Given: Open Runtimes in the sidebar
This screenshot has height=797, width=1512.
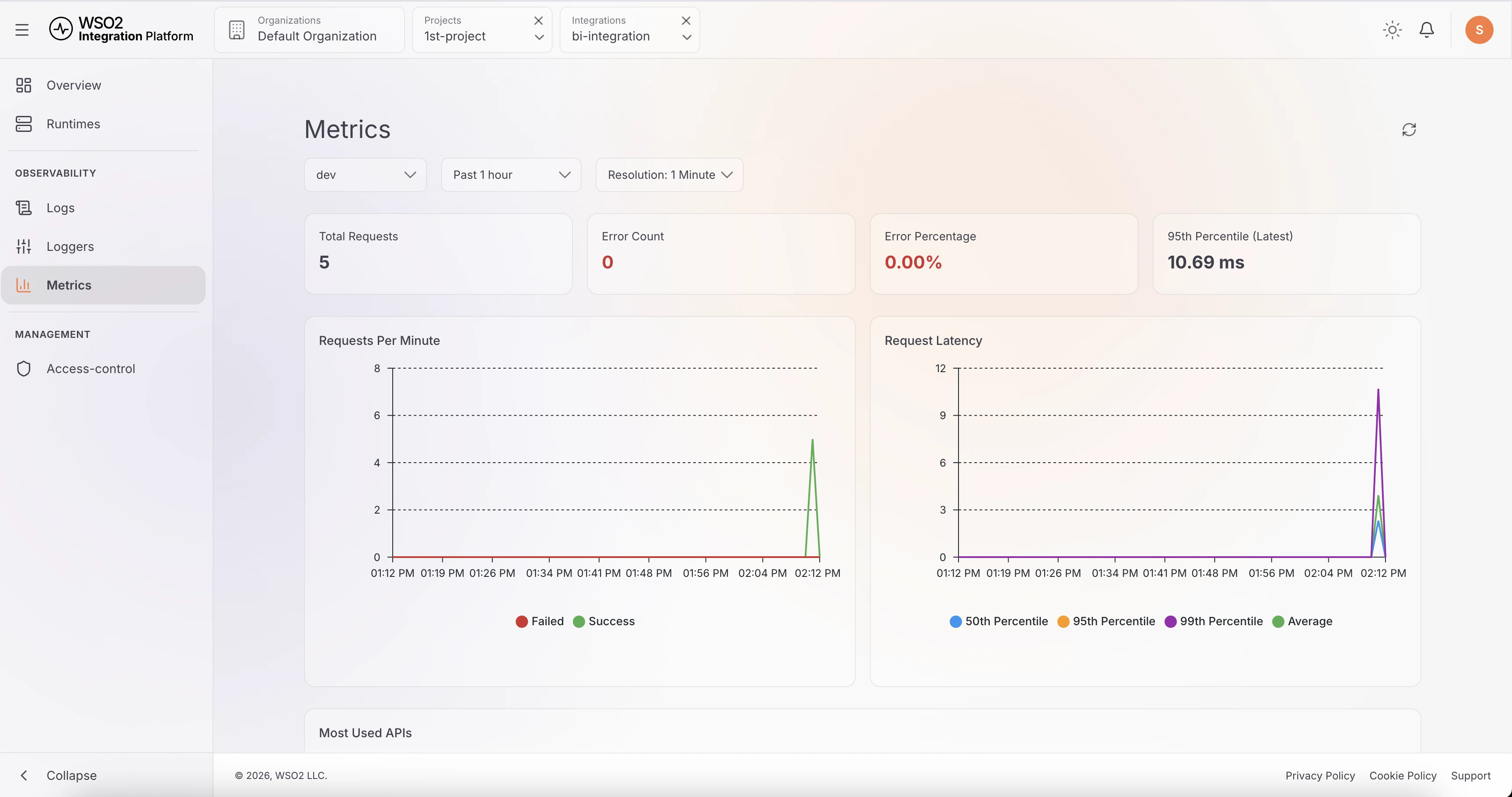Looking at the screenshot, I should [73, 124].
